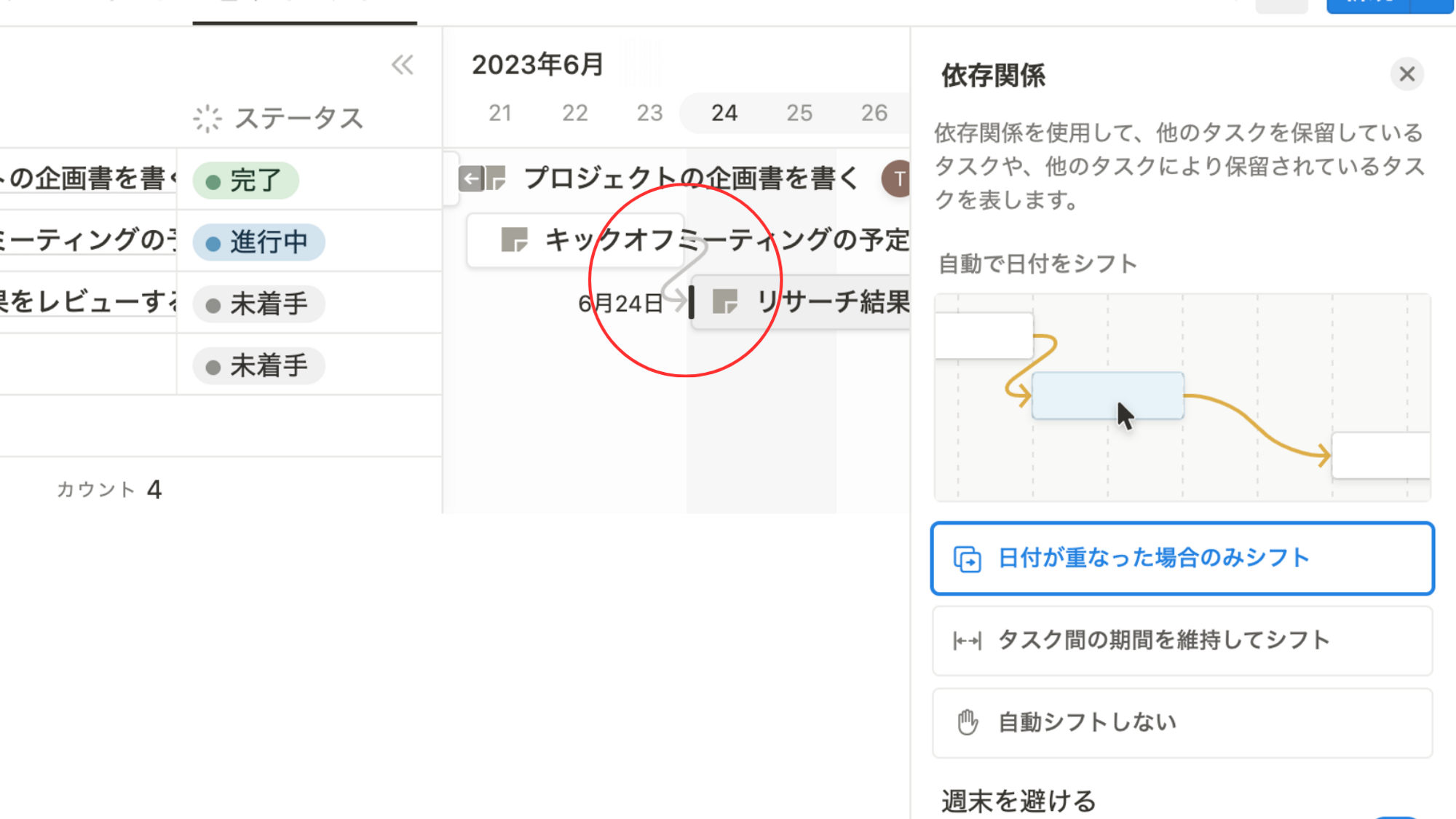Image resolution: width=1456 pixels, height=819 pixels.
Task: Click the カウント 4 summary
Action: point(109,489)
